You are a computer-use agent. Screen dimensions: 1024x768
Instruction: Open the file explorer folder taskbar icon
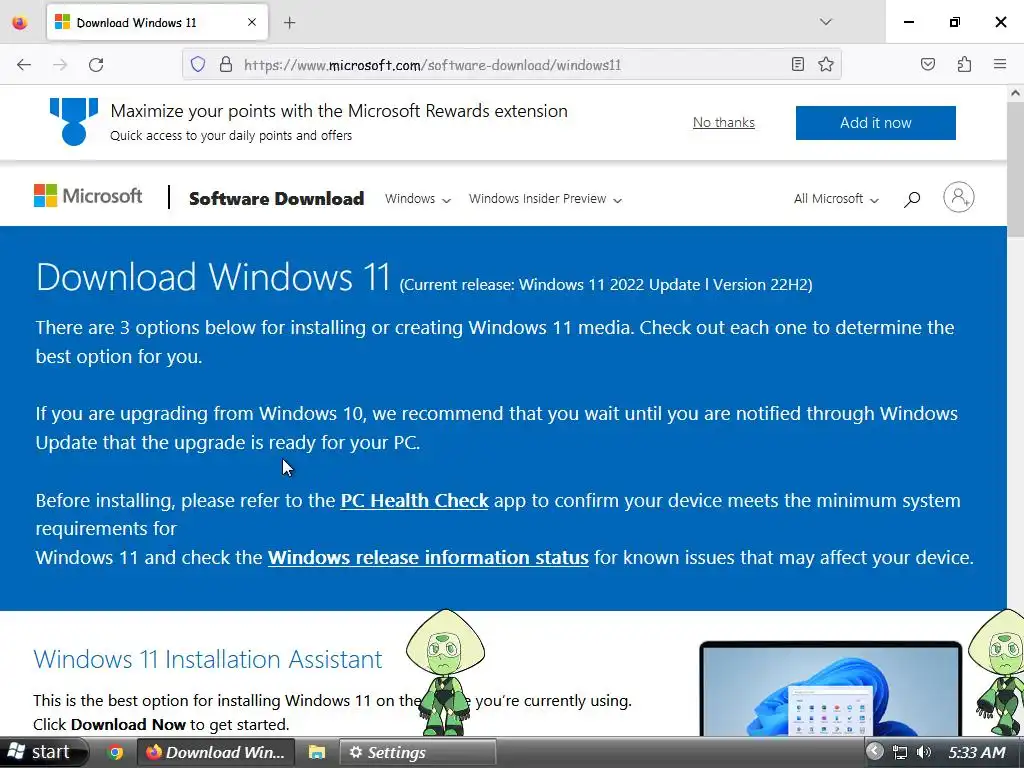tap(317, 752)
